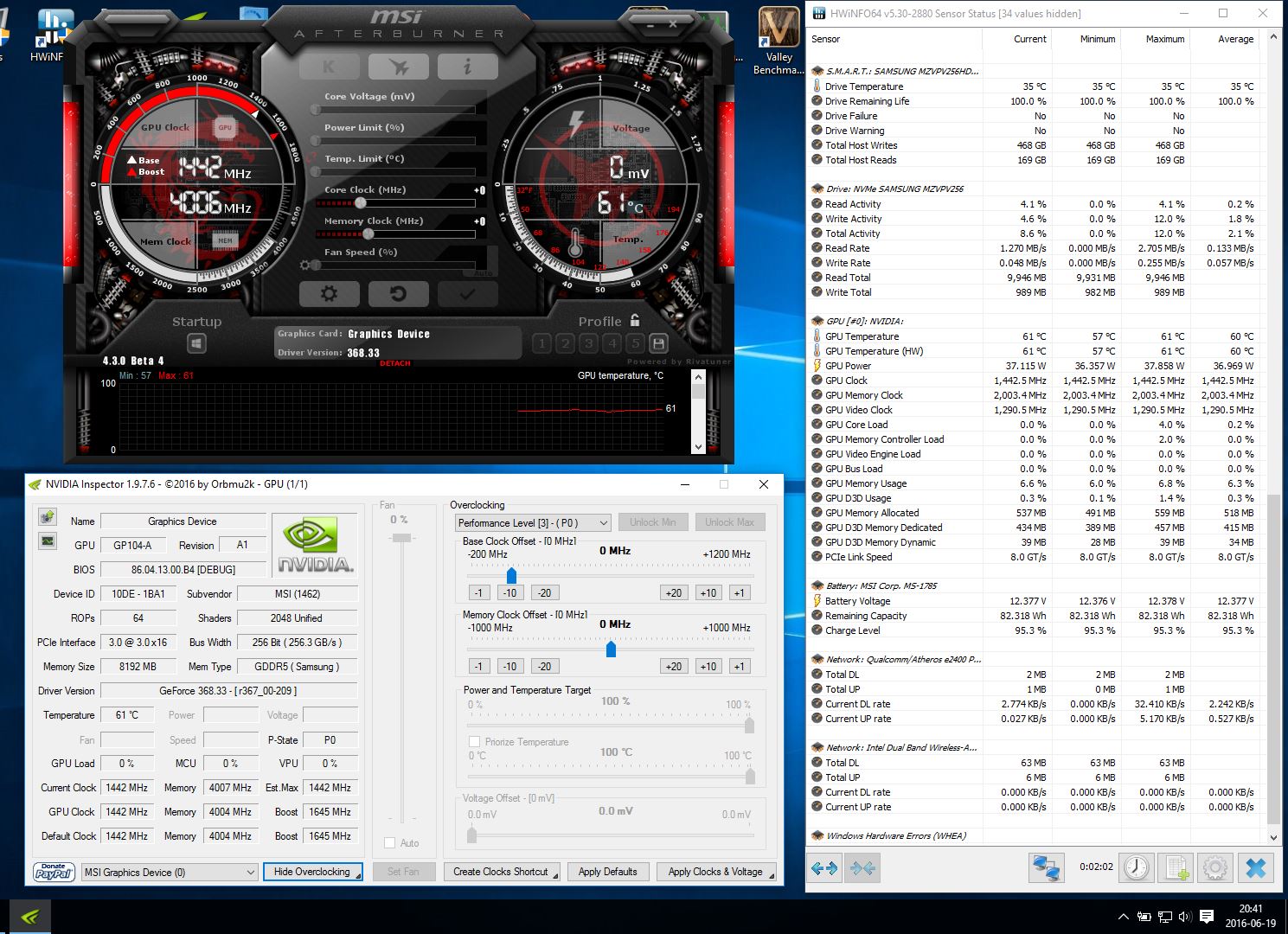Image resolution: width=1288 pixels, height=934 pixels.
Task: Click the Afterburner airplane logo button
Action: pyautogui.click(x=398, y=67)
